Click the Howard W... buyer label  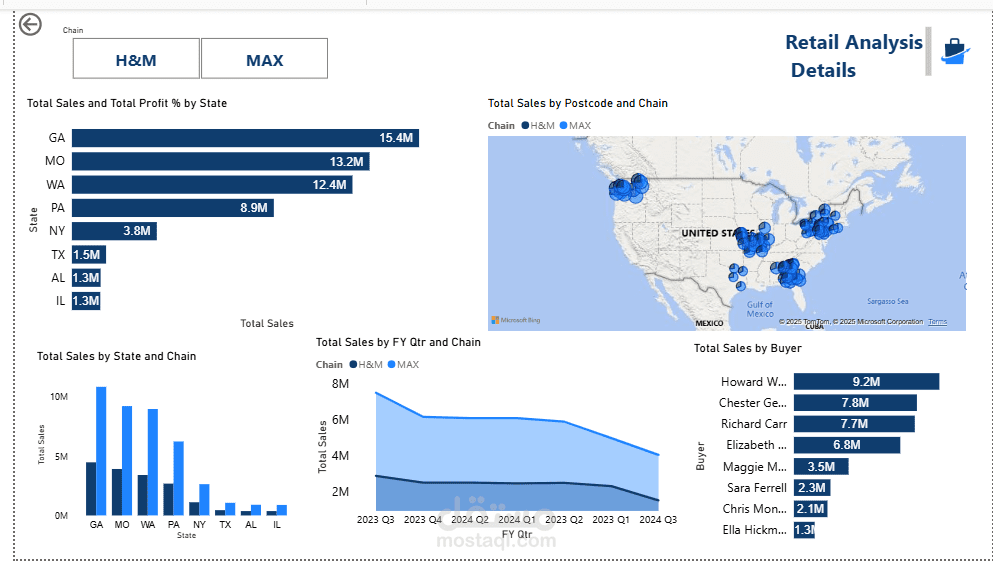click(754, 381)
